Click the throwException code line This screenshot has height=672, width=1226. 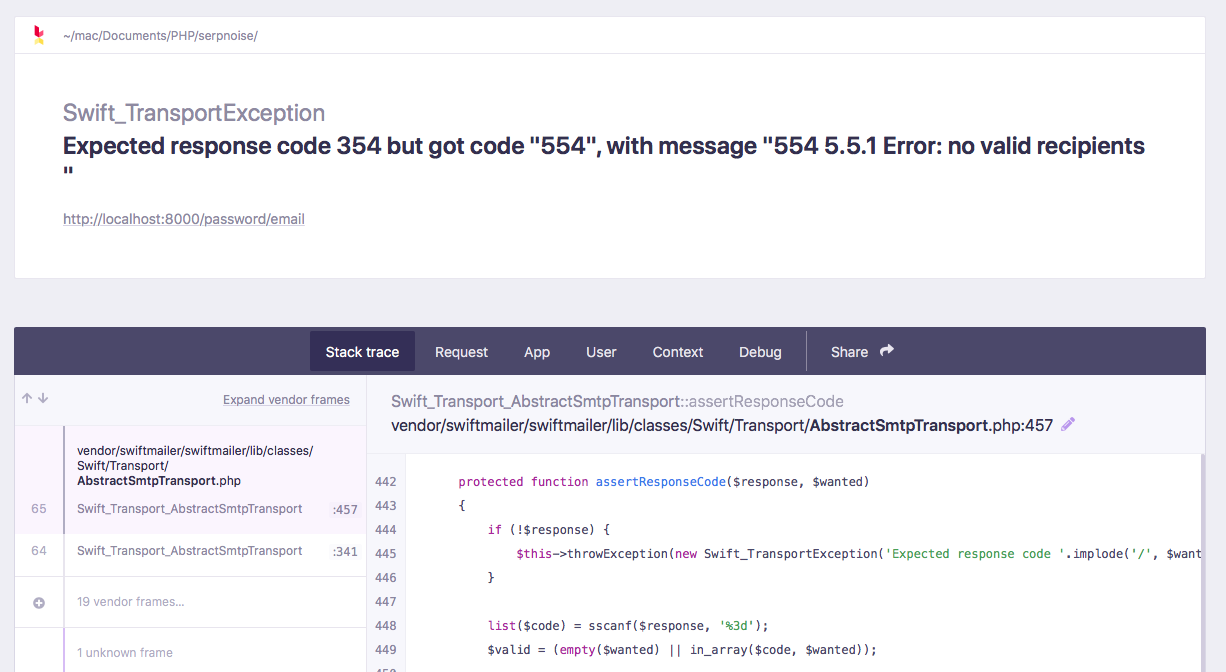click(x=860, y=554)
